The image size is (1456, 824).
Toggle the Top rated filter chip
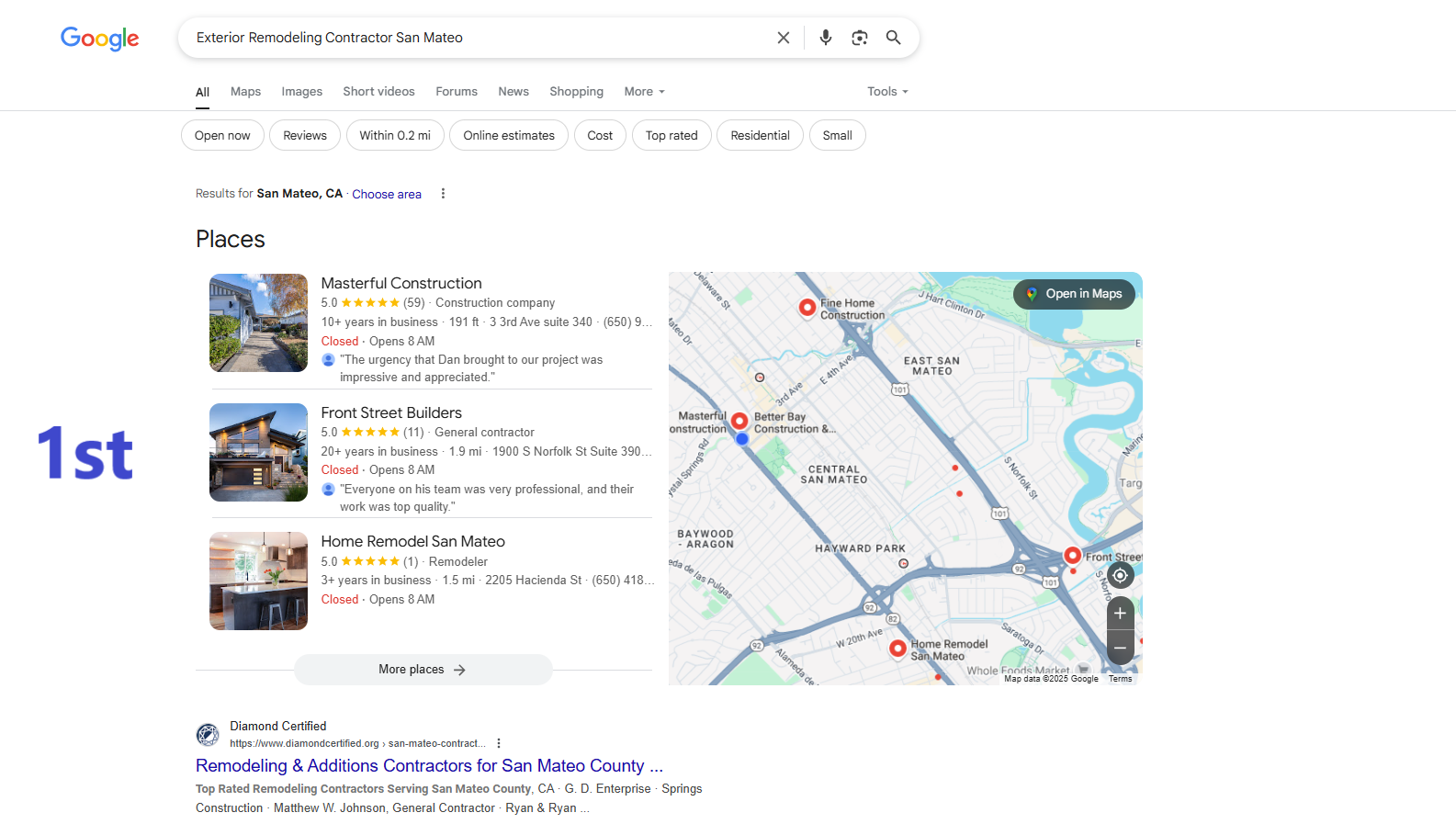pyautogui.click(x=672, y=135)
